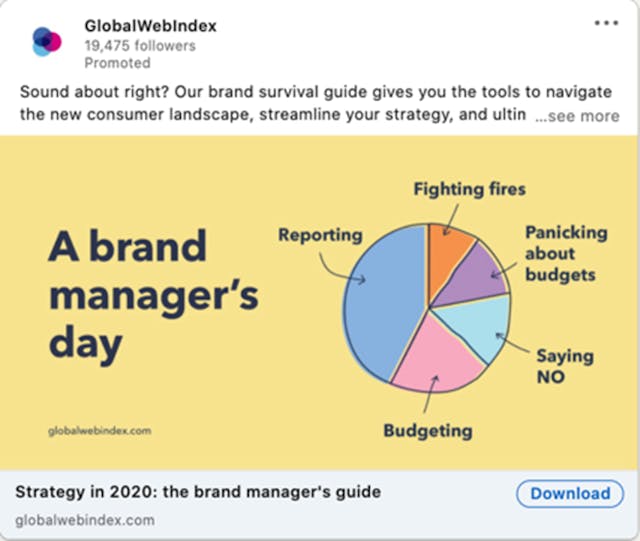Viewport: 640px width, 541px height.
Task: Click the orange Fighting fires pie slice
Action: pyautogui.click(x=448, y=245)
